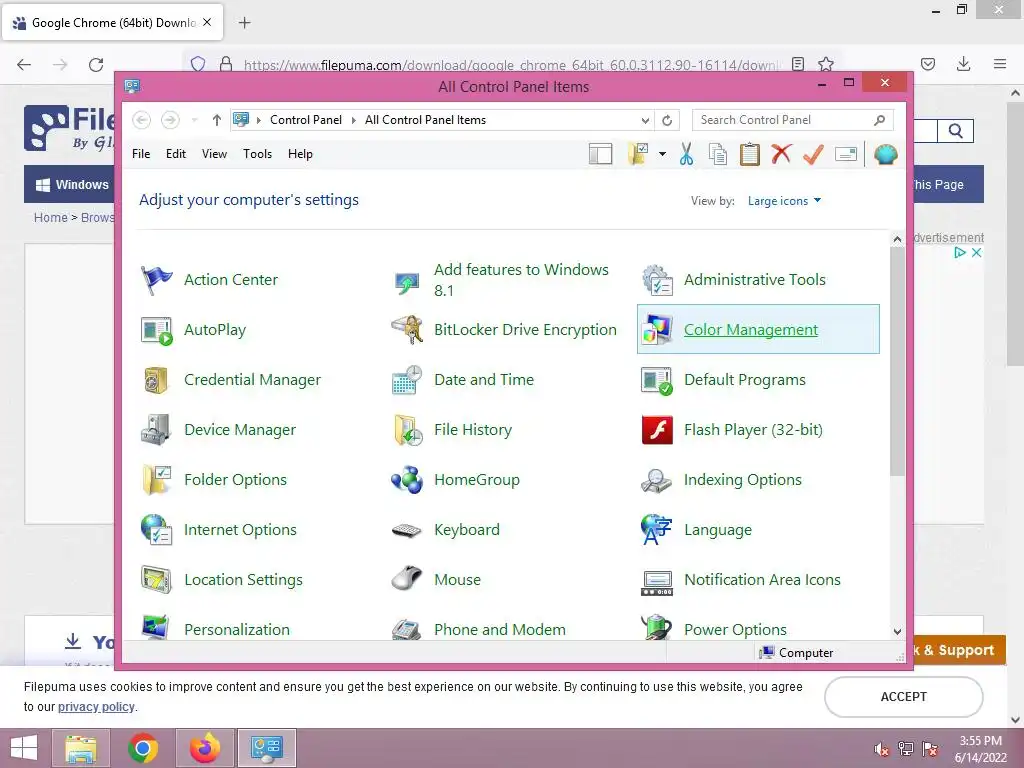The image size is (1024, 768).
Task: Open the Help menu
Action: click(x=300, y=154)
